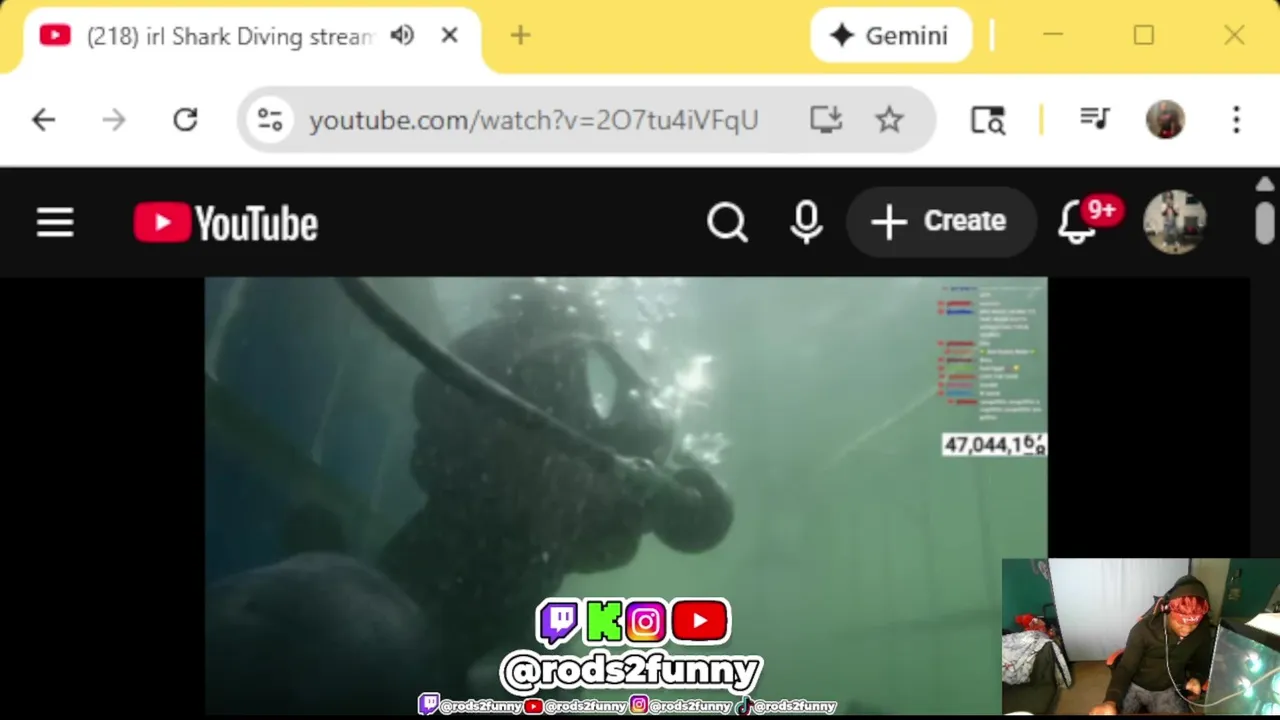This screenshot has height=720, width=1280.
Task: View site information icon in address bar
Action: pos(270,120)
